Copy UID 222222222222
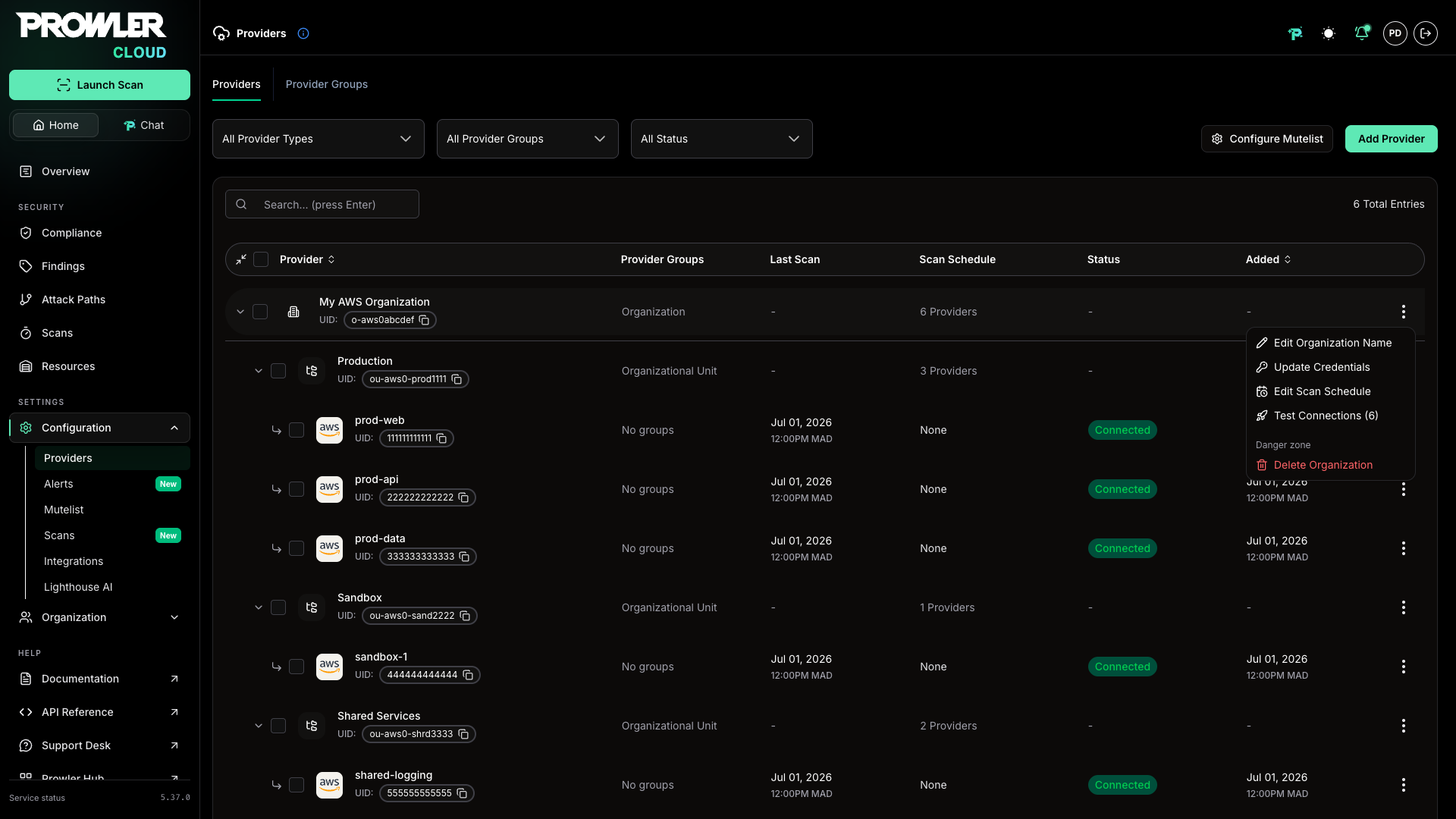The height and width of the screenshot is (819, 1456). click(463, 497)
